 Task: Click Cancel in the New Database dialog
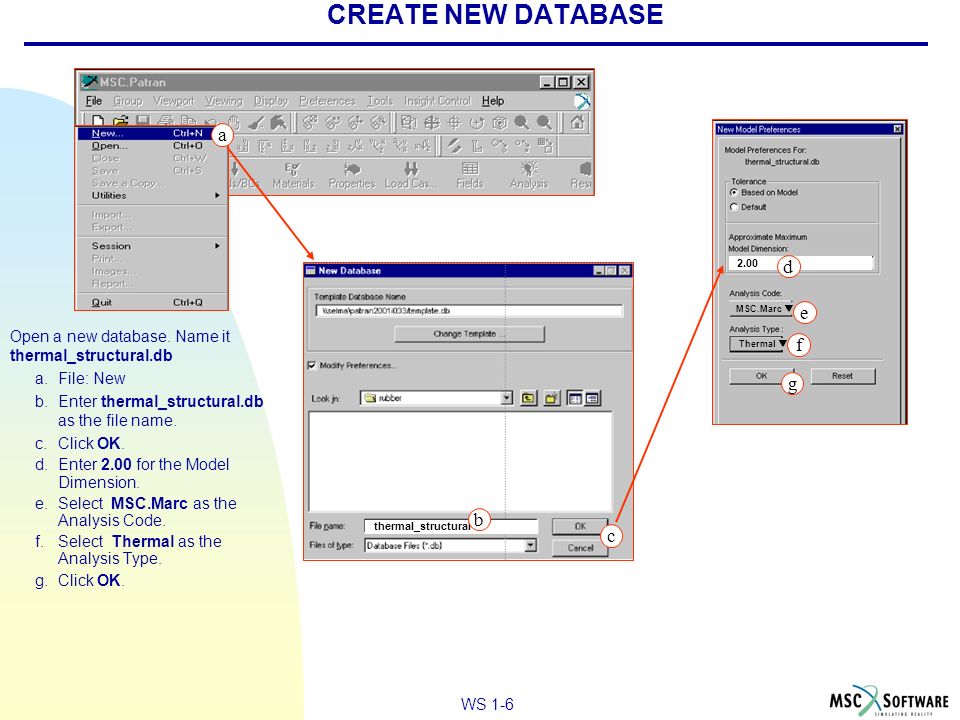[x=580, y=548]
